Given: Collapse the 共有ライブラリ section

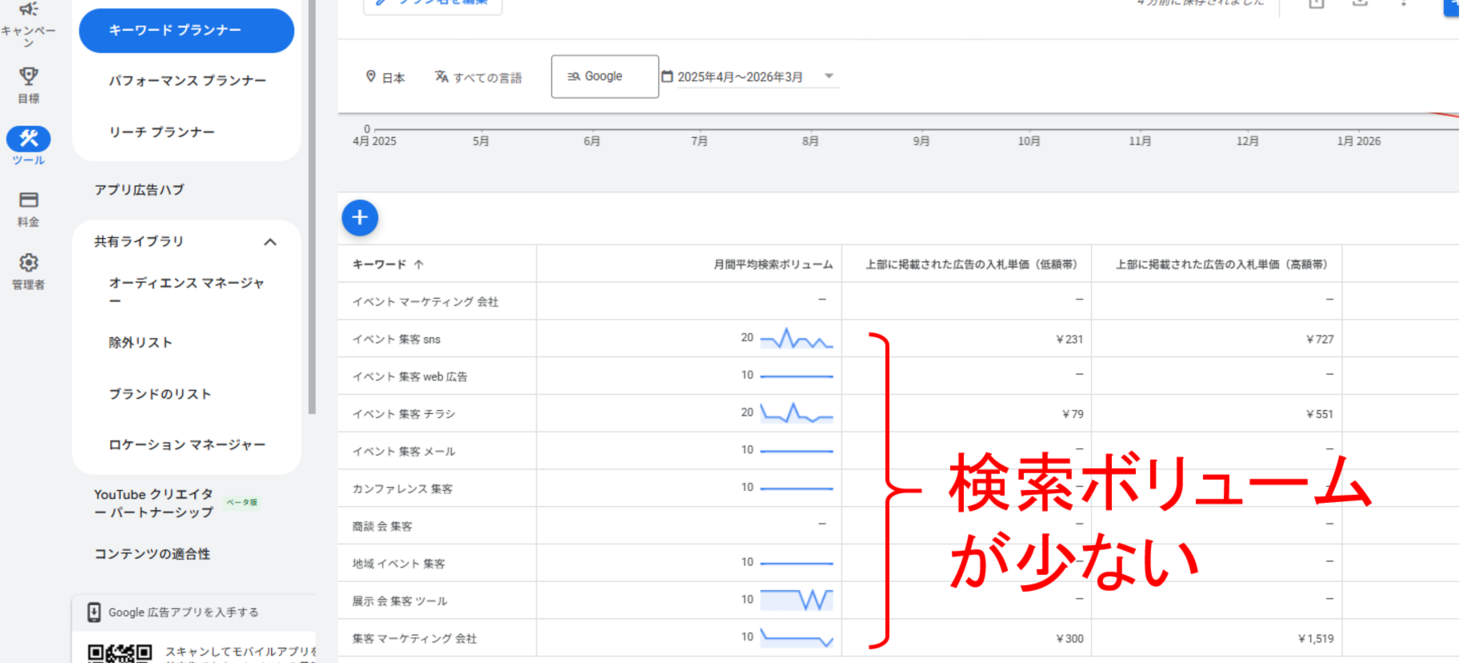Looking at the screenshot, I should tap(269, 242).
